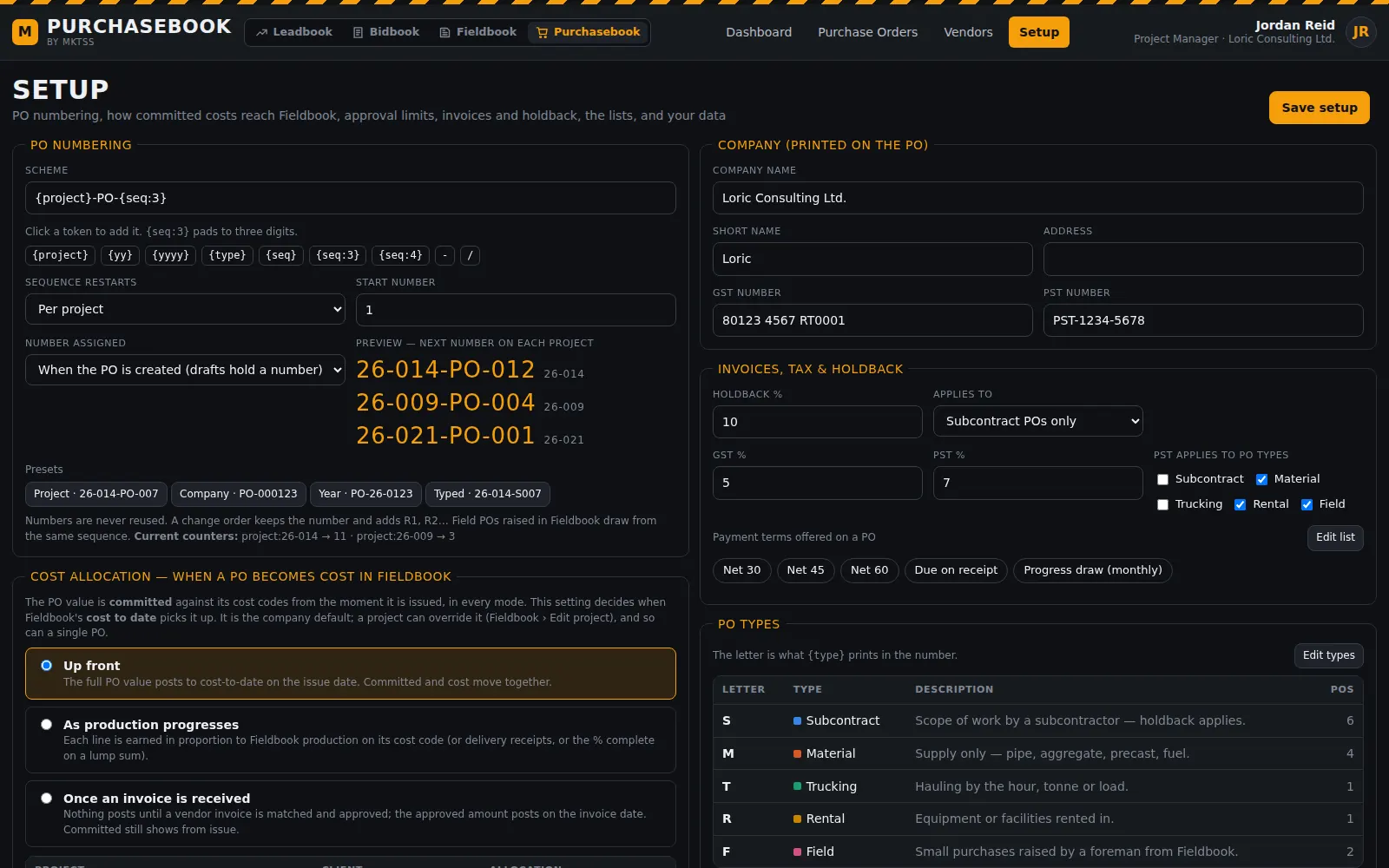Check the Trucking PST checkbox
This screenshot has height=868, width=1389.
coord(1162,504)
